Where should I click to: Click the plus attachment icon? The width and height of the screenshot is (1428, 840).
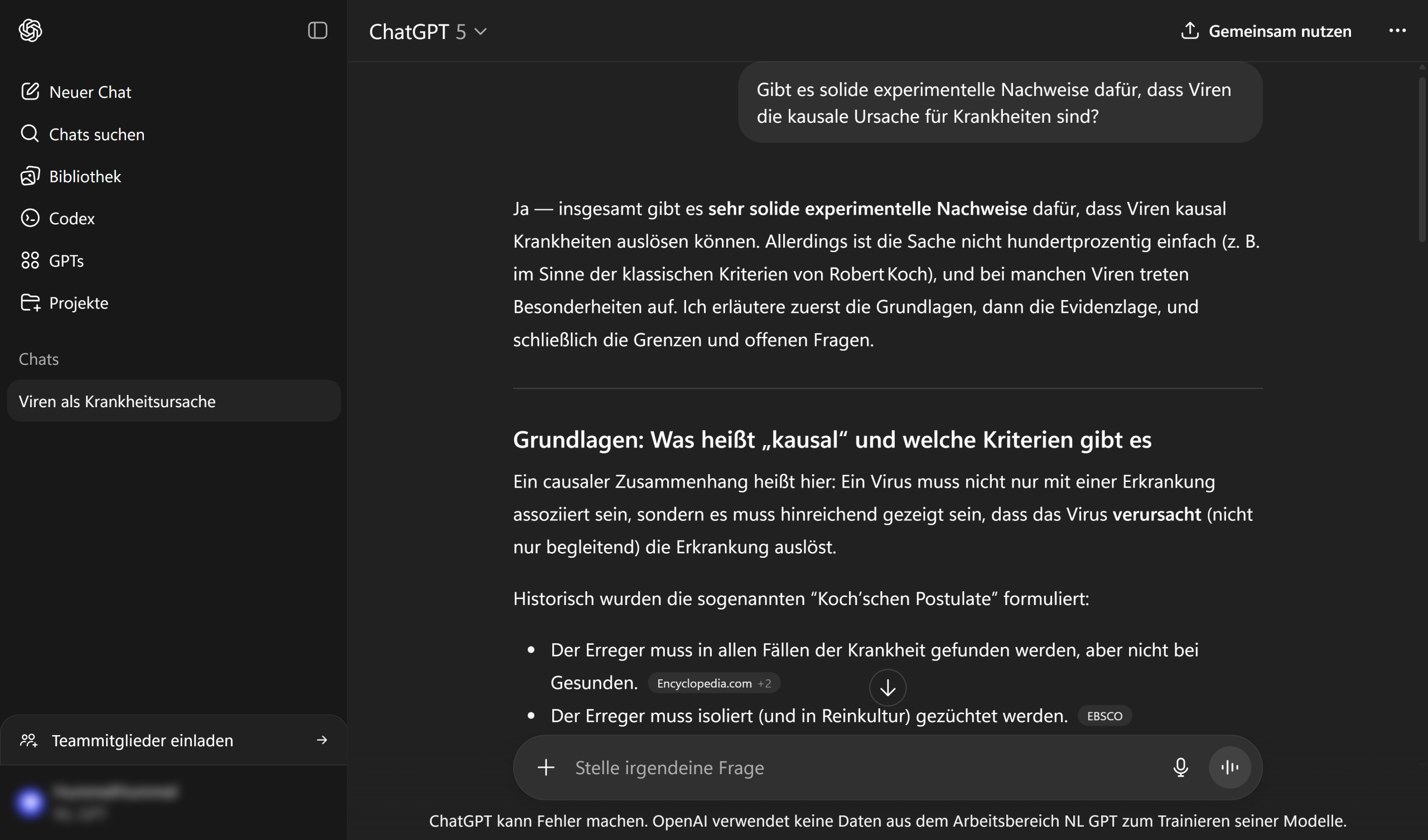click(x=546, y=767)
